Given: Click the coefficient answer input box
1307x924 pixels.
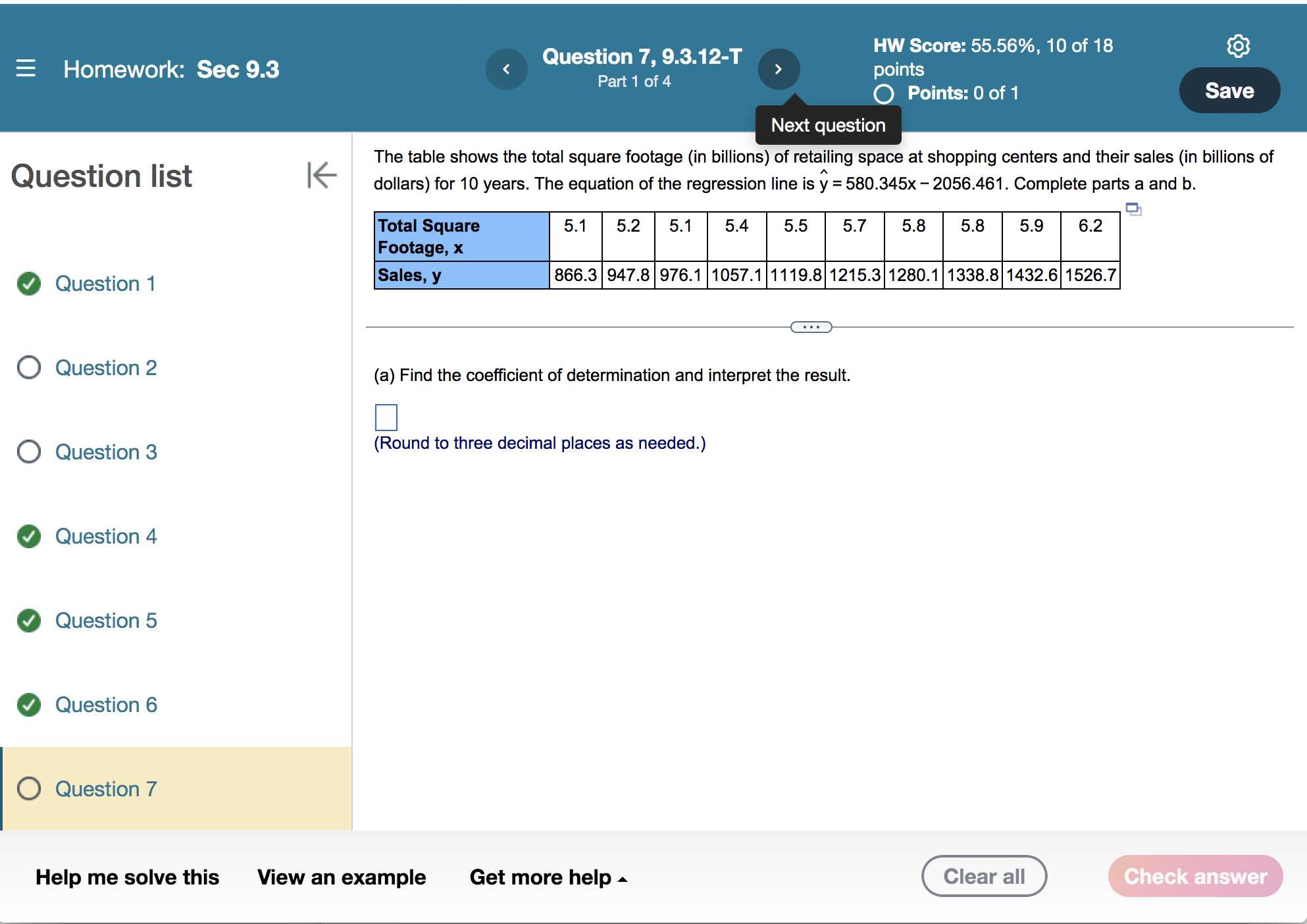Looking at the screenshot, I should [386, 417].
